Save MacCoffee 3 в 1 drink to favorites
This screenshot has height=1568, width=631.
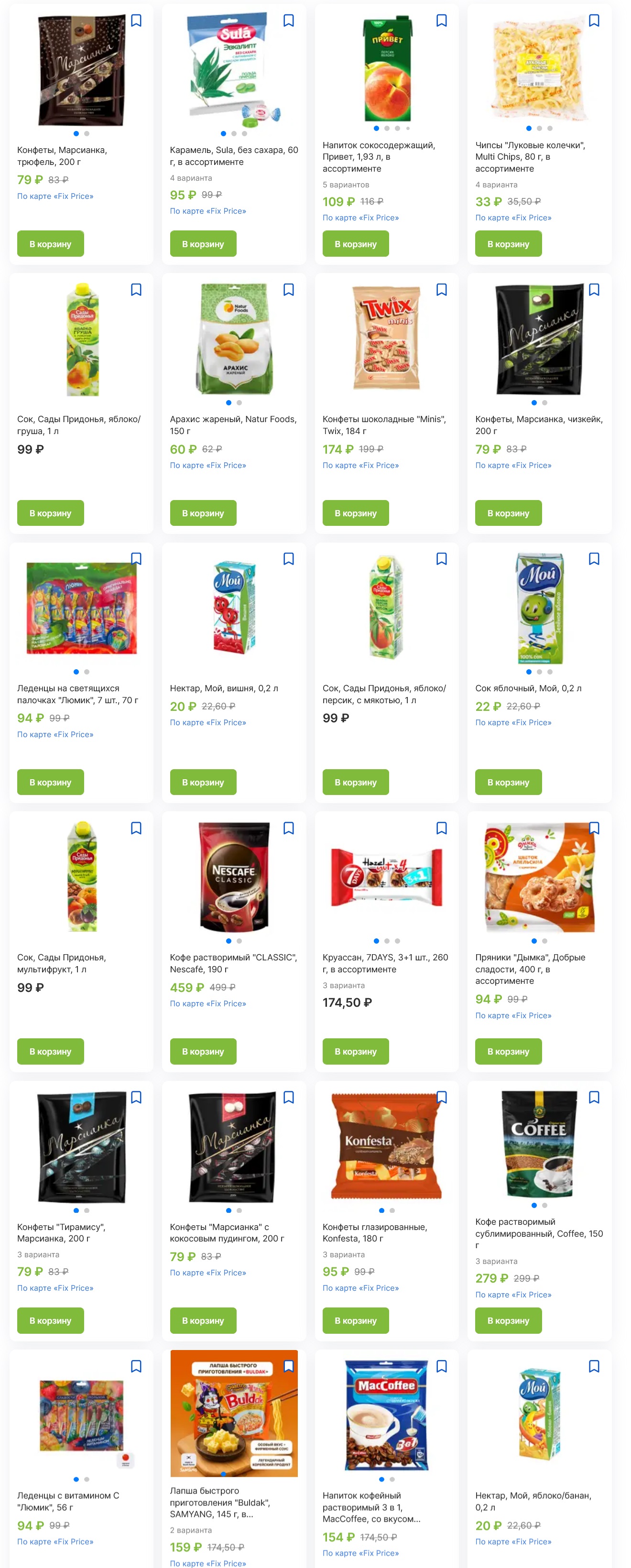442,1366
